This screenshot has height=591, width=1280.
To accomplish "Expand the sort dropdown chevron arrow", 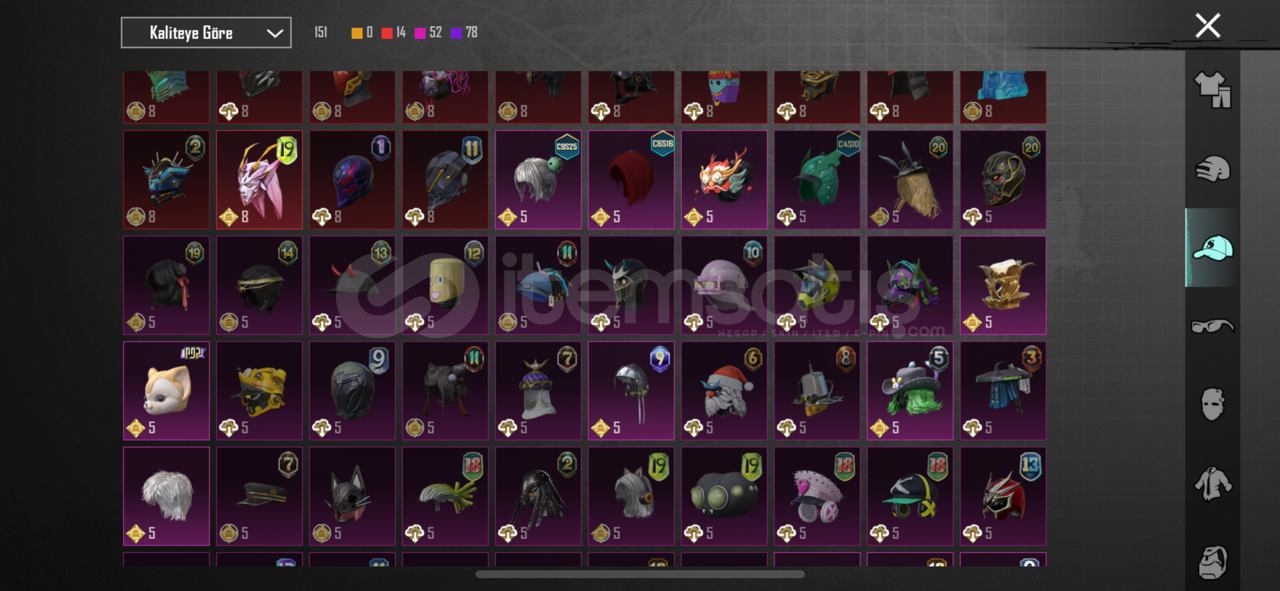I will coord(274,33).
